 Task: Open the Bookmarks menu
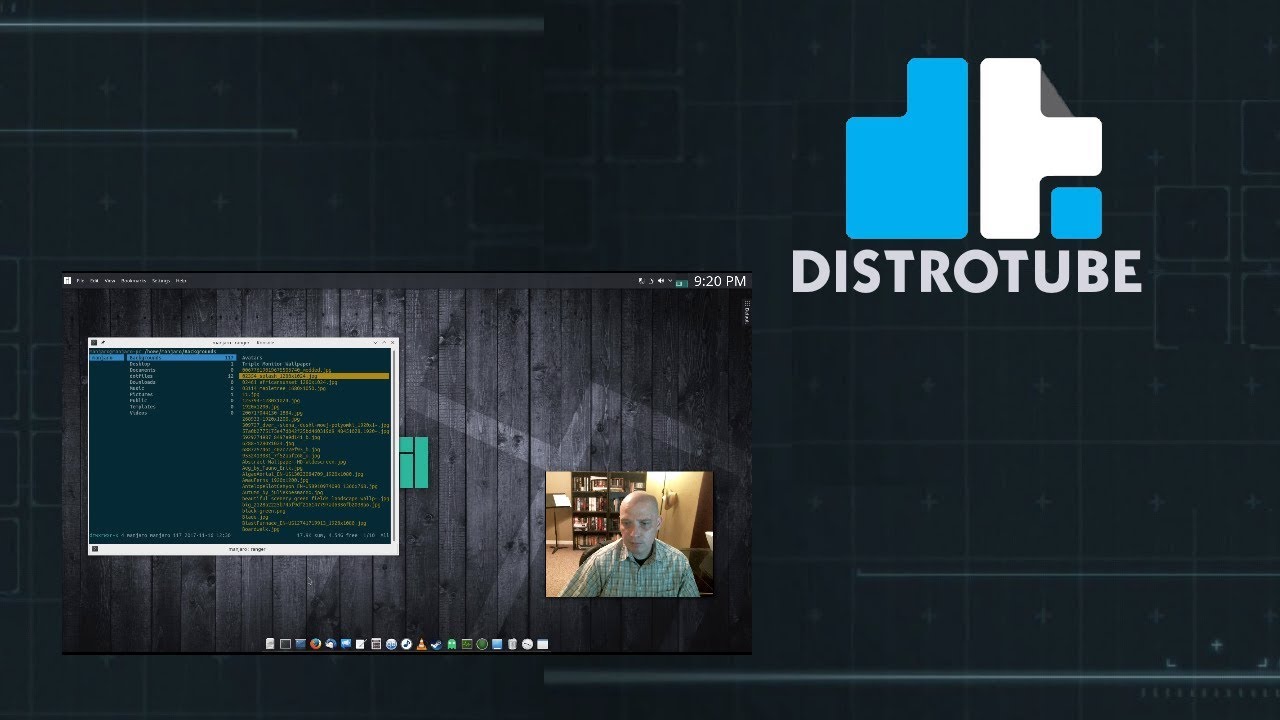pyautogui.click(x=134, y=281)
